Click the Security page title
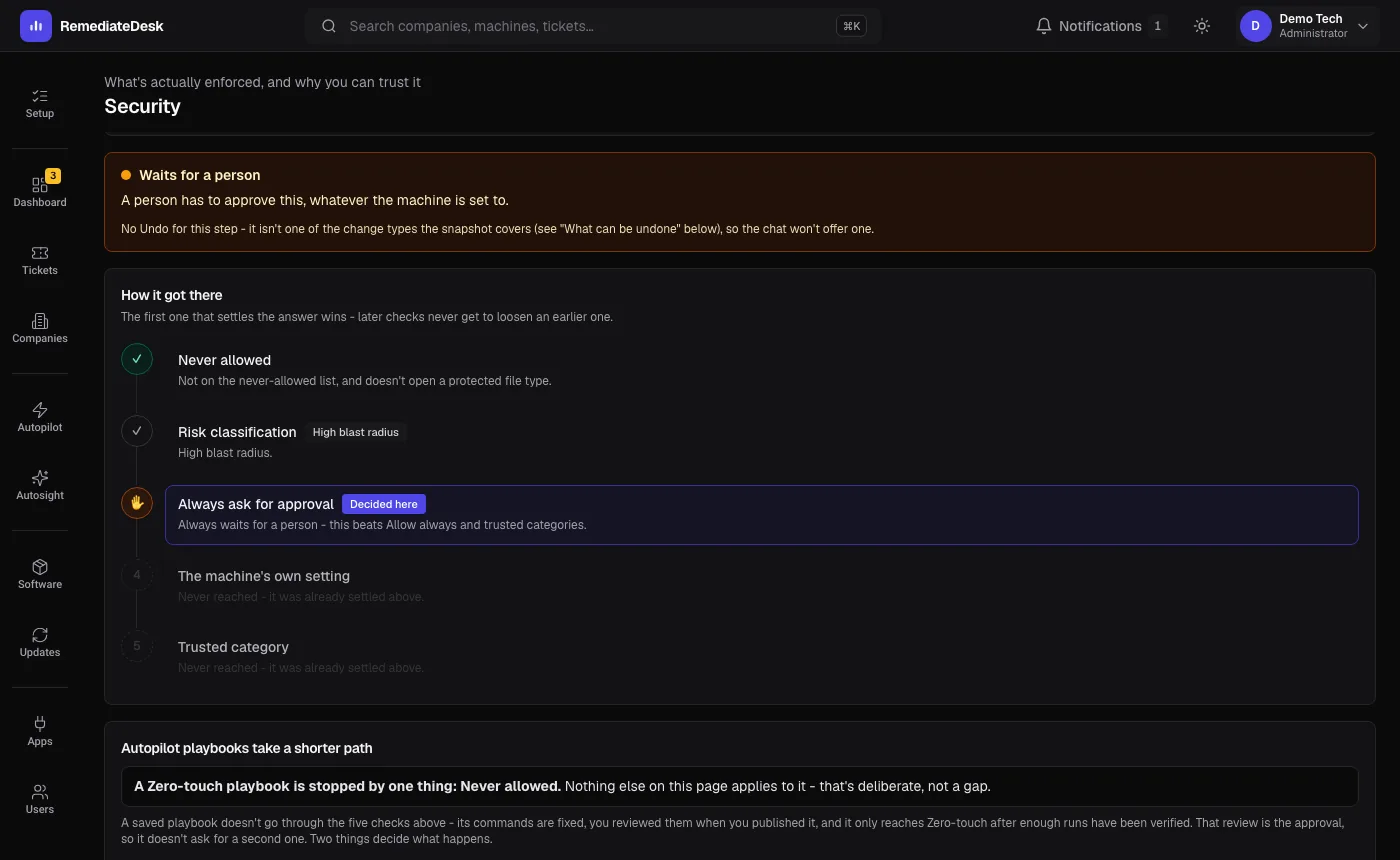Screen dimensions: 1400x860 pyautogui.click(x=142, y=106)
